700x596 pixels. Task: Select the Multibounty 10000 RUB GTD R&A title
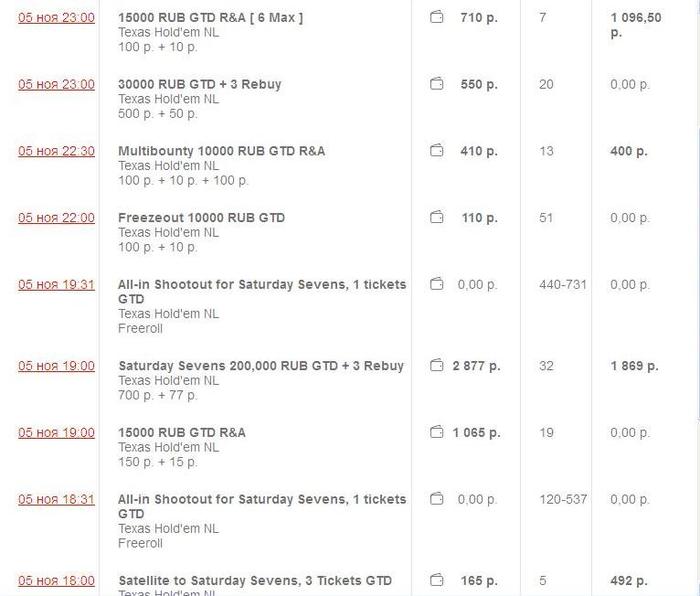pos(221,152)
